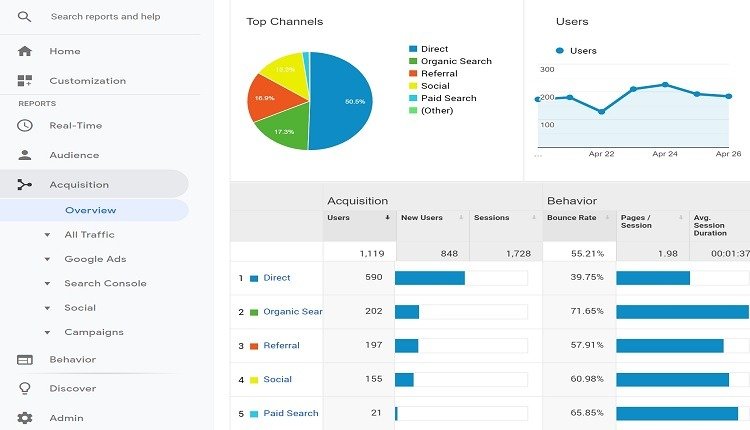
Task: Click the Discover lightbulb icon
Action: tap(24, 388)
